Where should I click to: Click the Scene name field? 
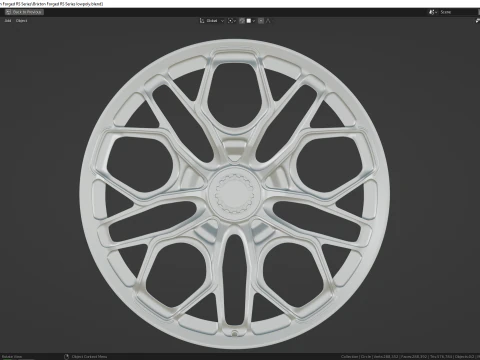[x=459, y=12]
